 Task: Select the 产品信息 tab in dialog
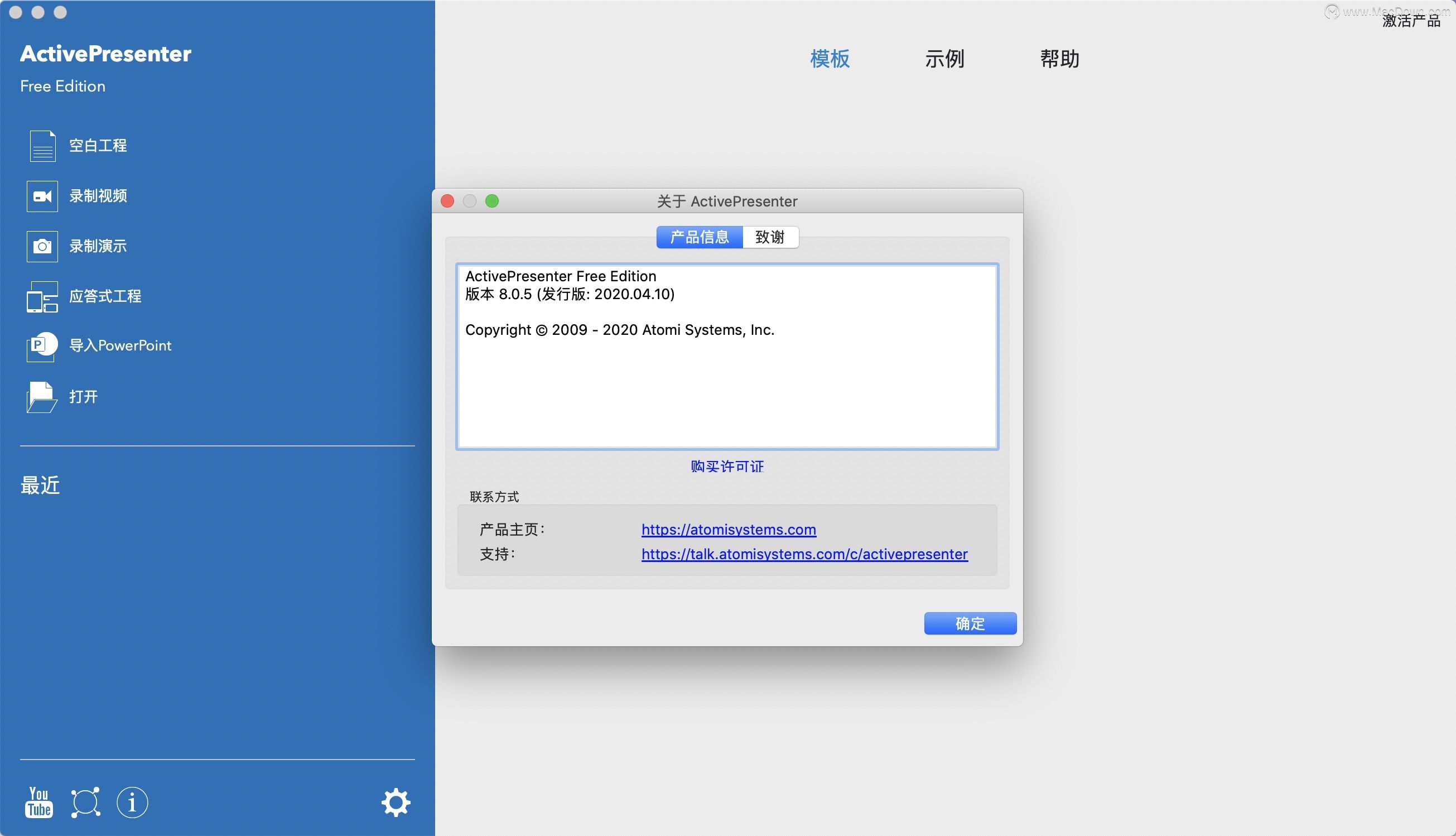[x=700, y=237]
